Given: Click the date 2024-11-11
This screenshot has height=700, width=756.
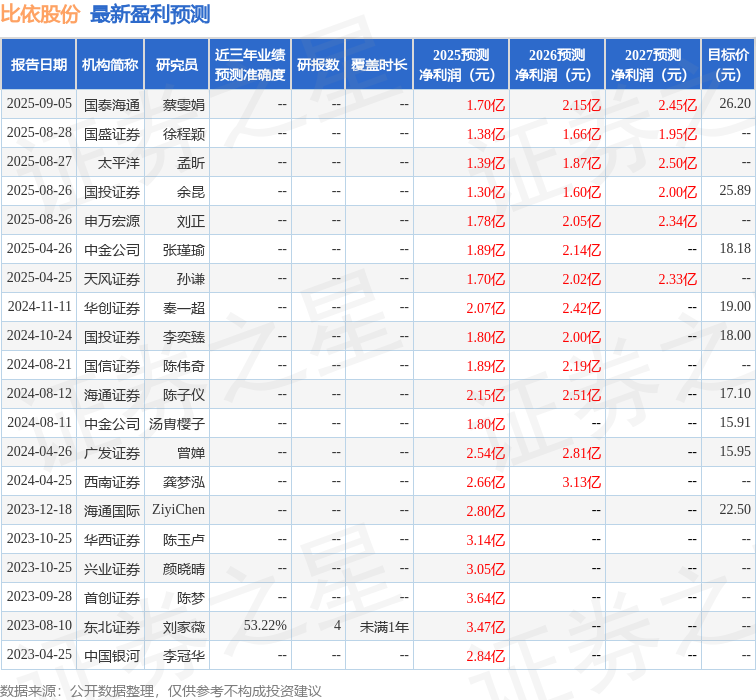Looking at the screenshot, I should coord(39,306).
